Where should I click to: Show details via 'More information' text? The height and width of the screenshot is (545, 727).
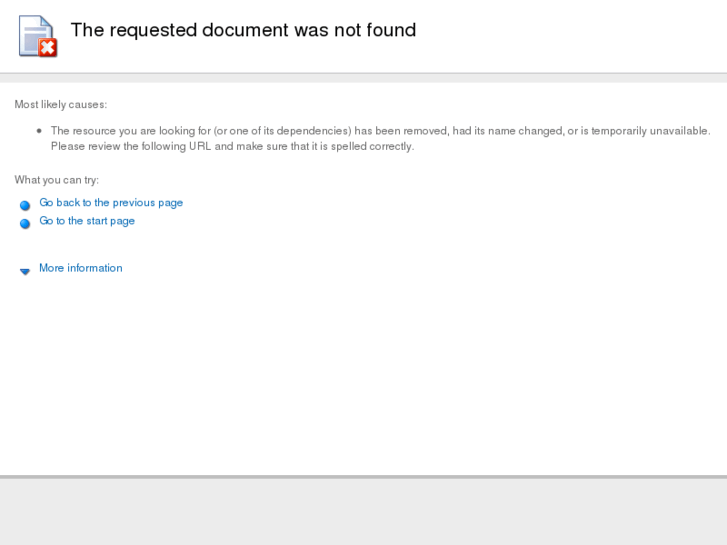click(81, 268)
